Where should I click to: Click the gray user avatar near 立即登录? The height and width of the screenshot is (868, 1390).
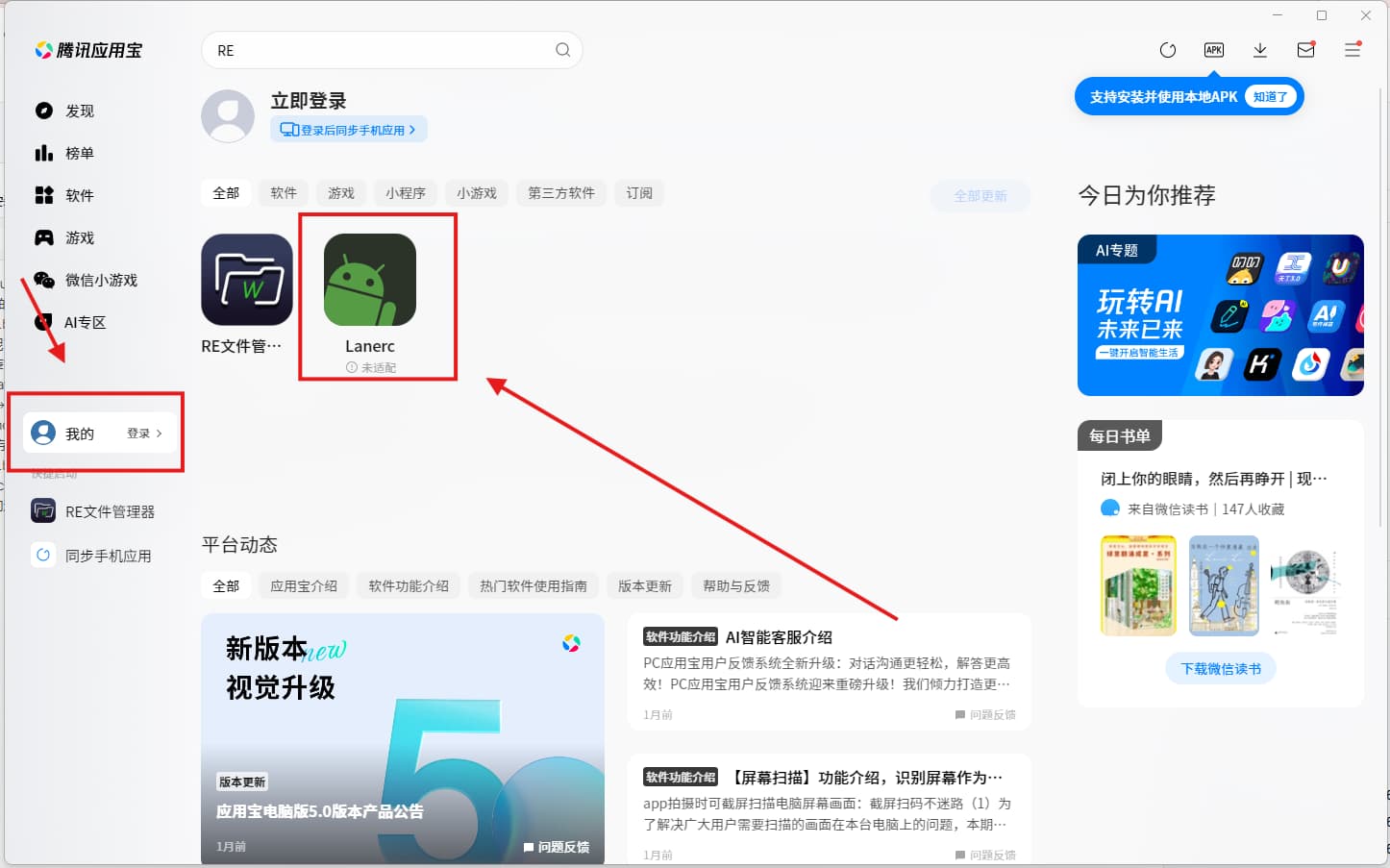pyautogui.click(x=228, y=116)
